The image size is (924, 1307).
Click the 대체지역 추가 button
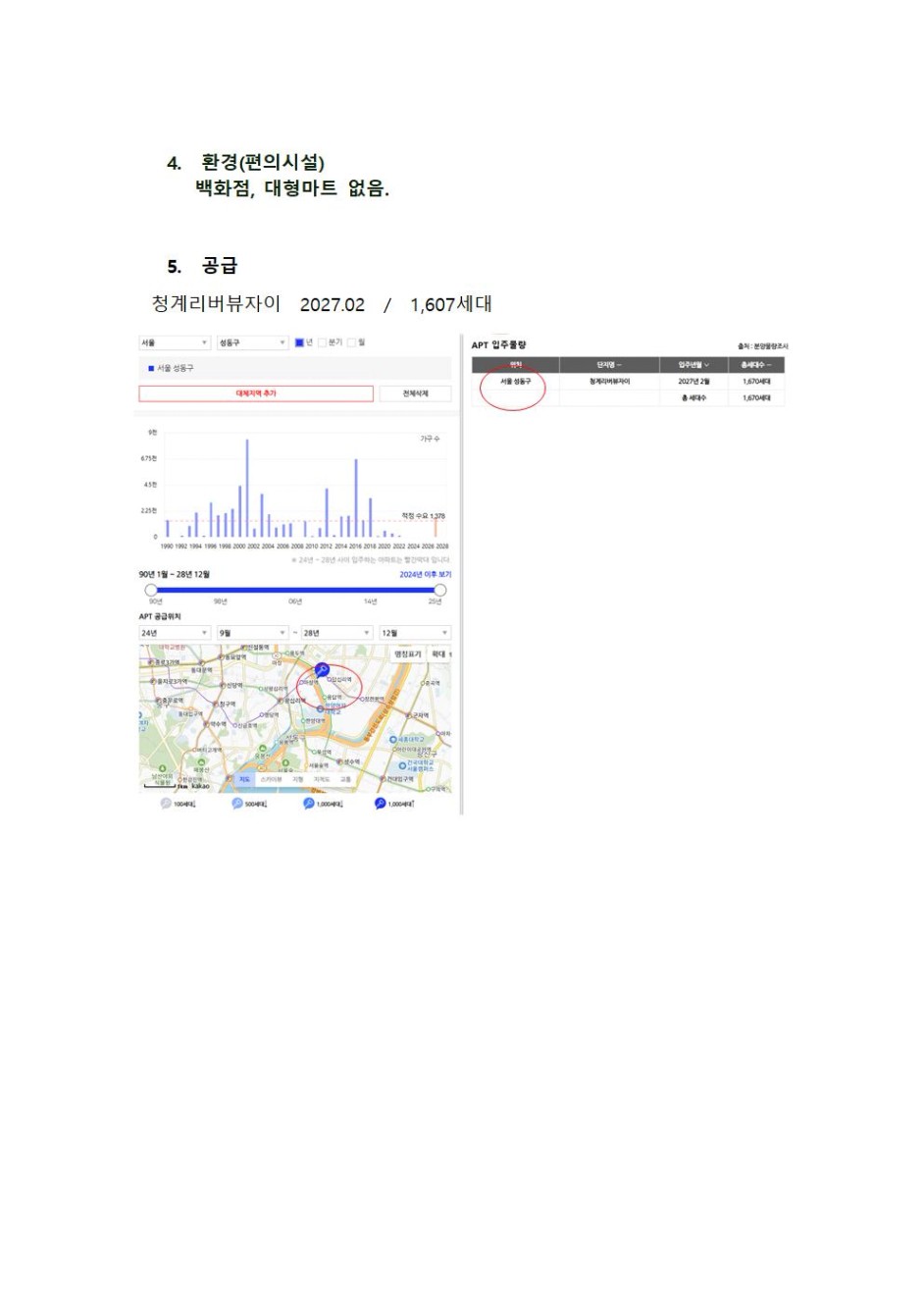click(x=256, y=393)
